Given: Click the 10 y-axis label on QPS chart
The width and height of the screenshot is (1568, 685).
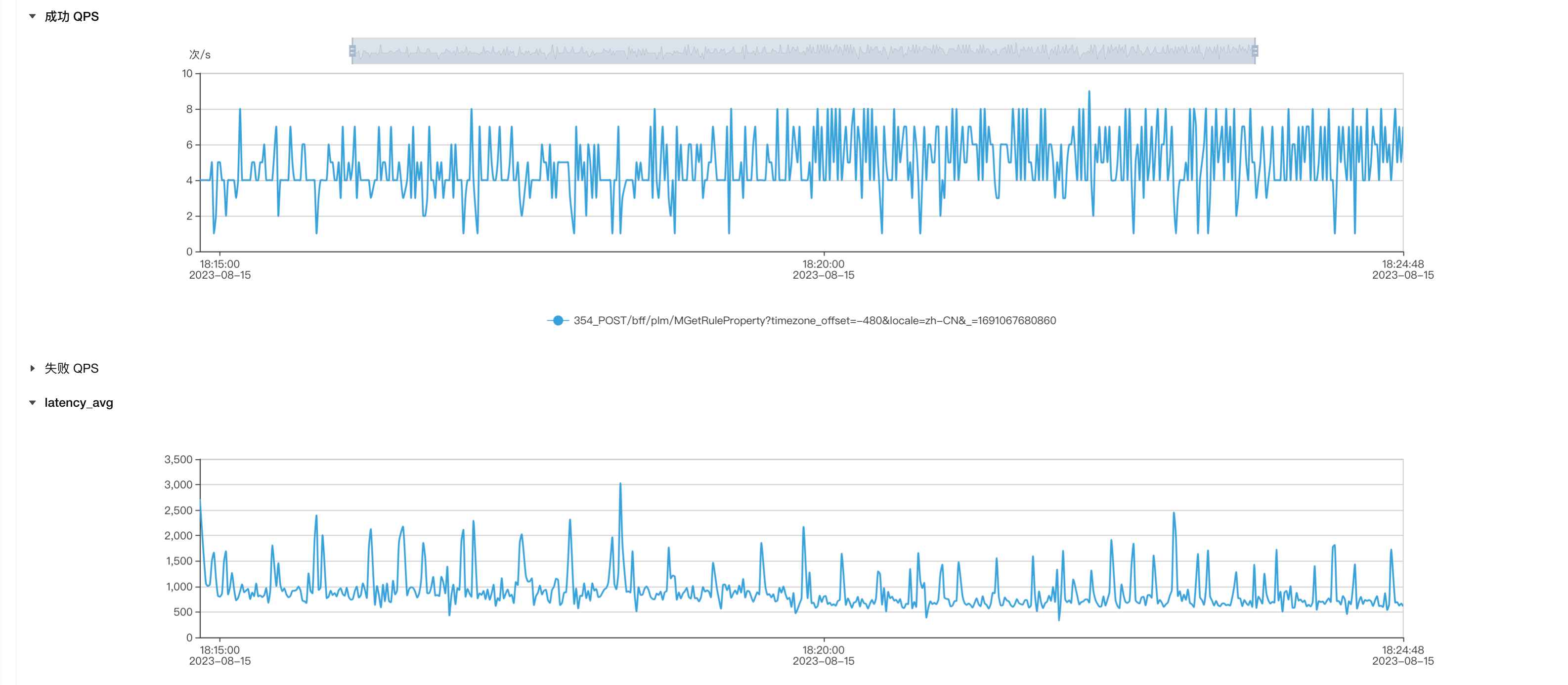Looking at the screenshot, I should pyautogui.click(x=187, y=74).
